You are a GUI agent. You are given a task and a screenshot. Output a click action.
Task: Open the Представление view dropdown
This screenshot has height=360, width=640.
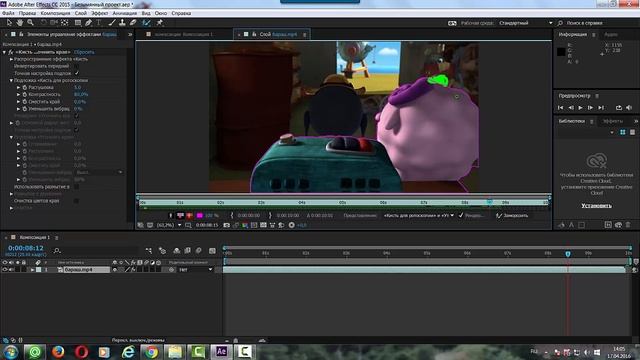pyautogui.click(x=418, y=215)
